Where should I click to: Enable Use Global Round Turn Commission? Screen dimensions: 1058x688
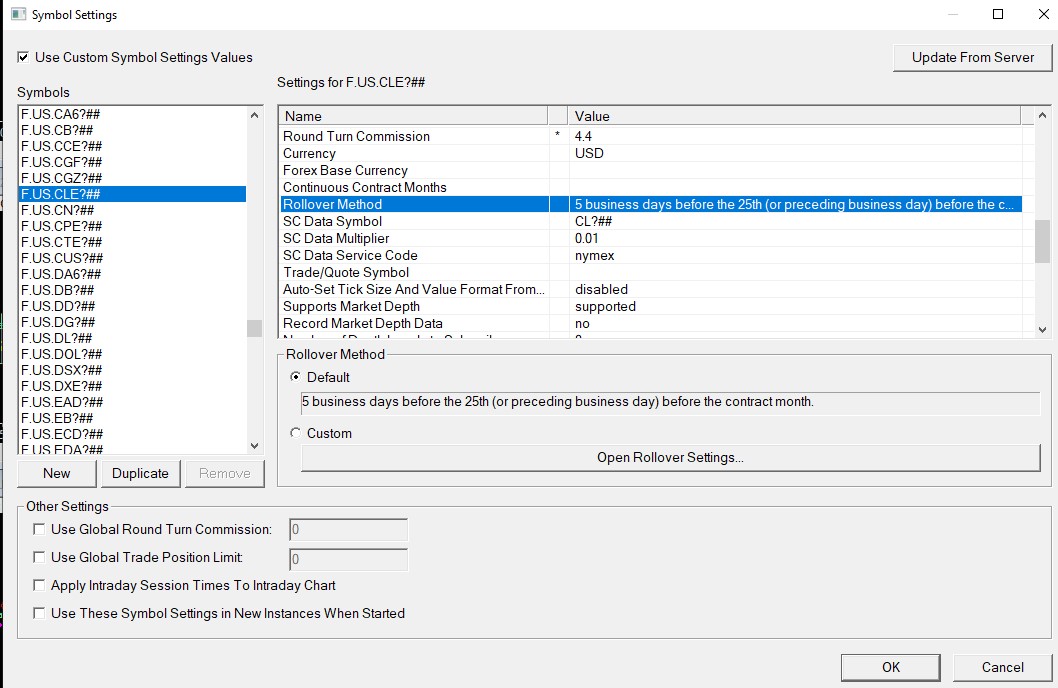tap(39, 529)
